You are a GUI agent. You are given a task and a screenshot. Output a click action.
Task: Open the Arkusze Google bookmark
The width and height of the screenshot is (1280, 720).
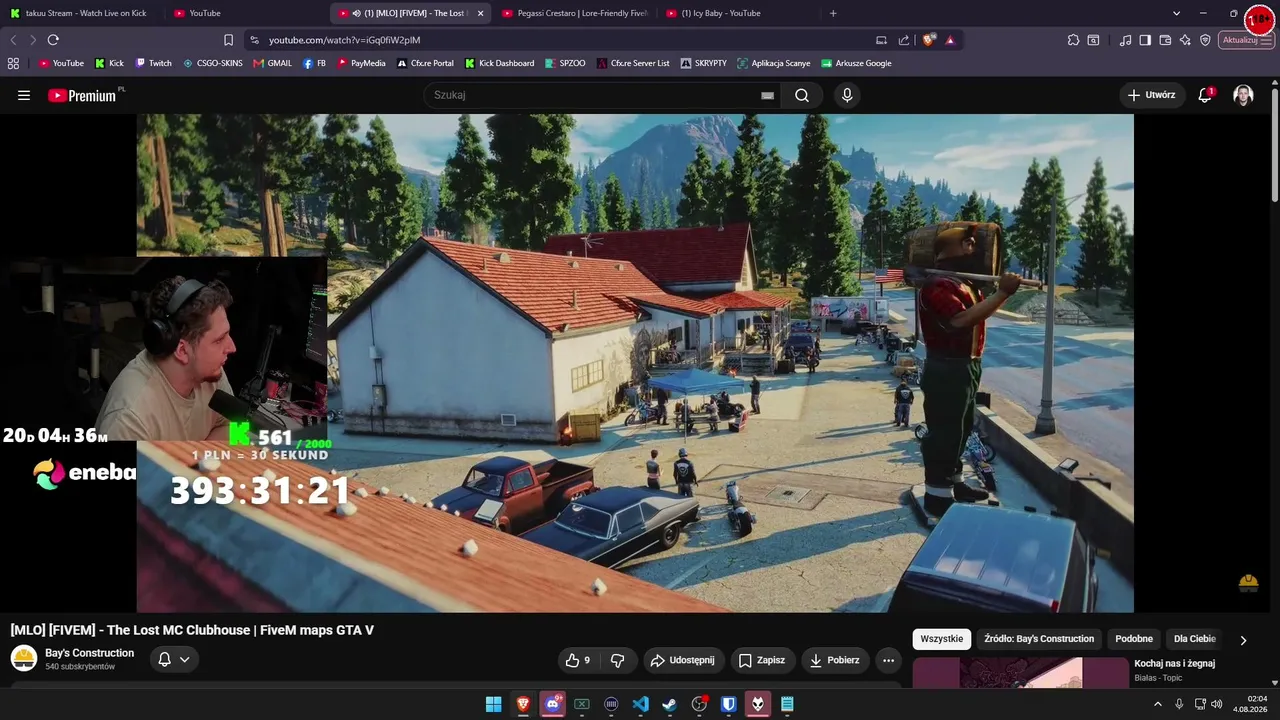point(856,63)
